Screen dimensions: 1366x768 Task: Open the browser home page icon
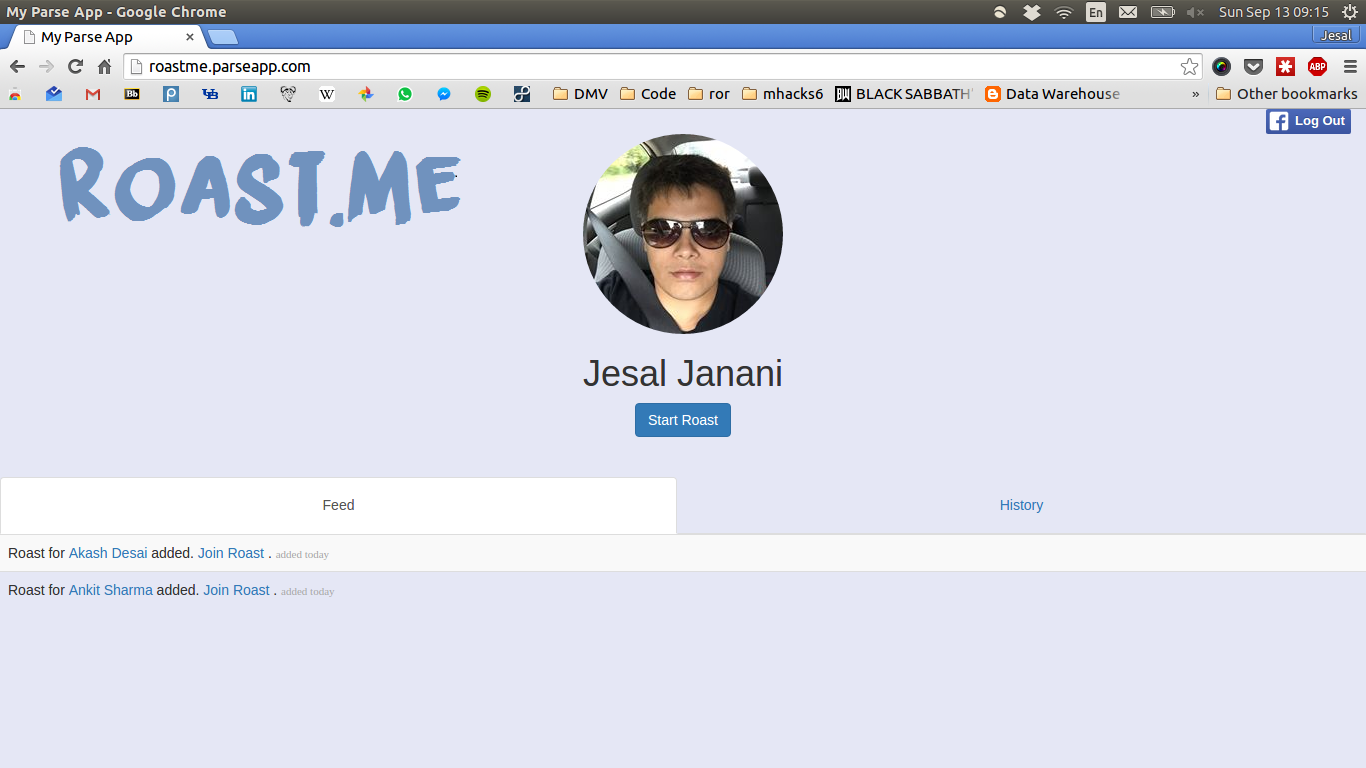coord(104,67)
